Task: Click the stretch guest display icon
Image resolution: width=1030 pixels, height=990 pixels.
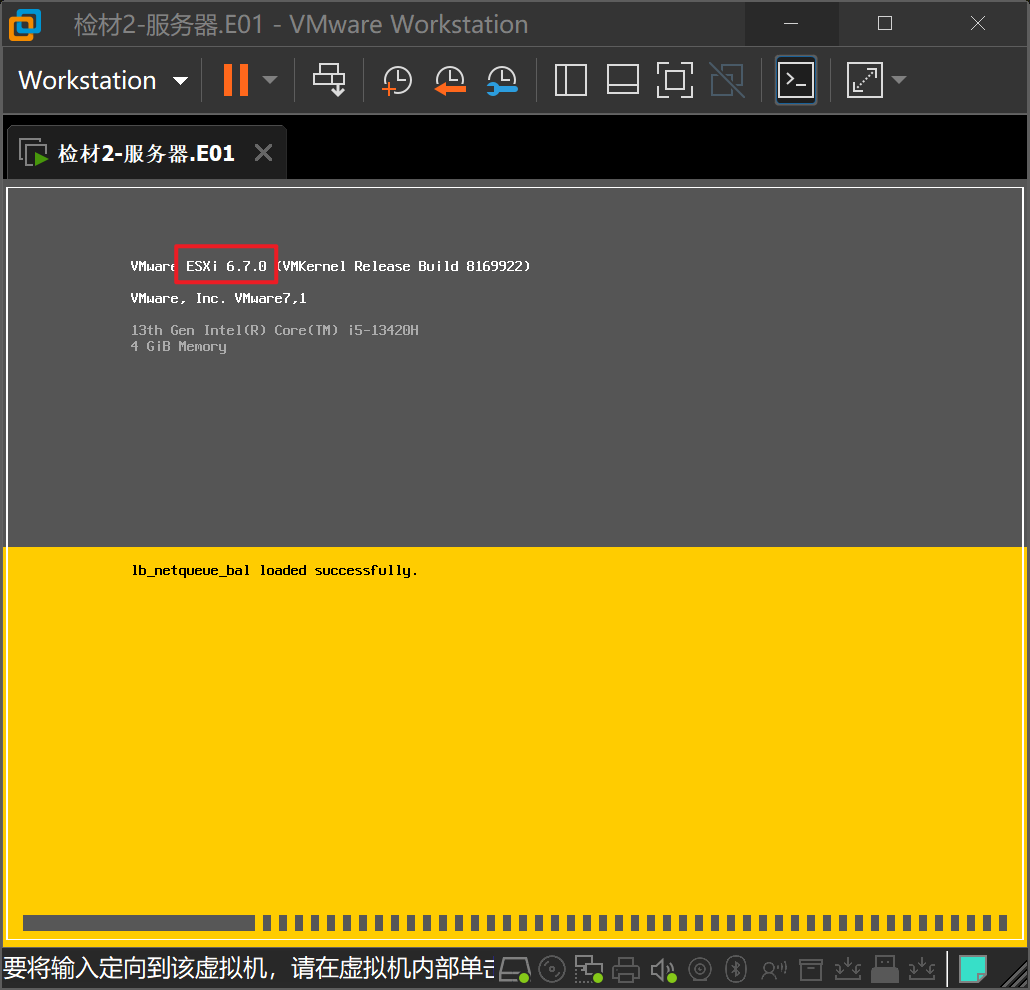Action: pos(864,80)
